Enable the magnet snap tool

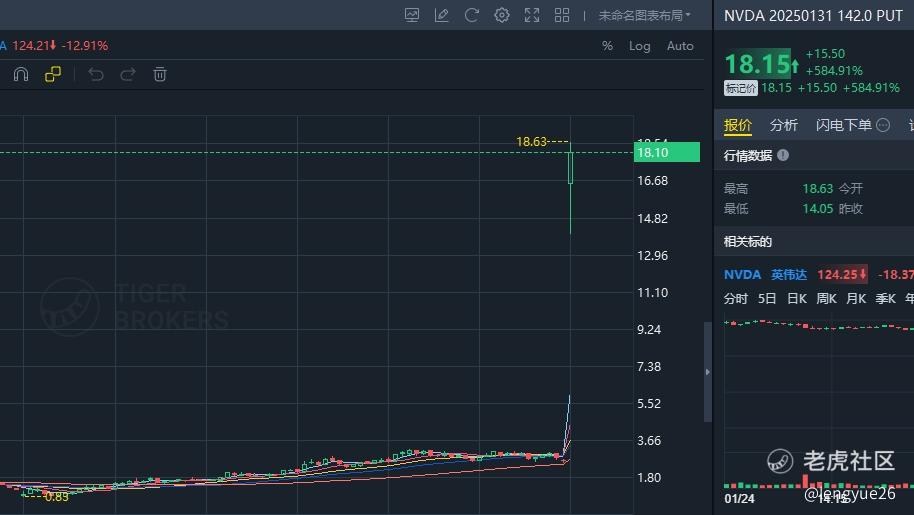click(x=21, y=75)
